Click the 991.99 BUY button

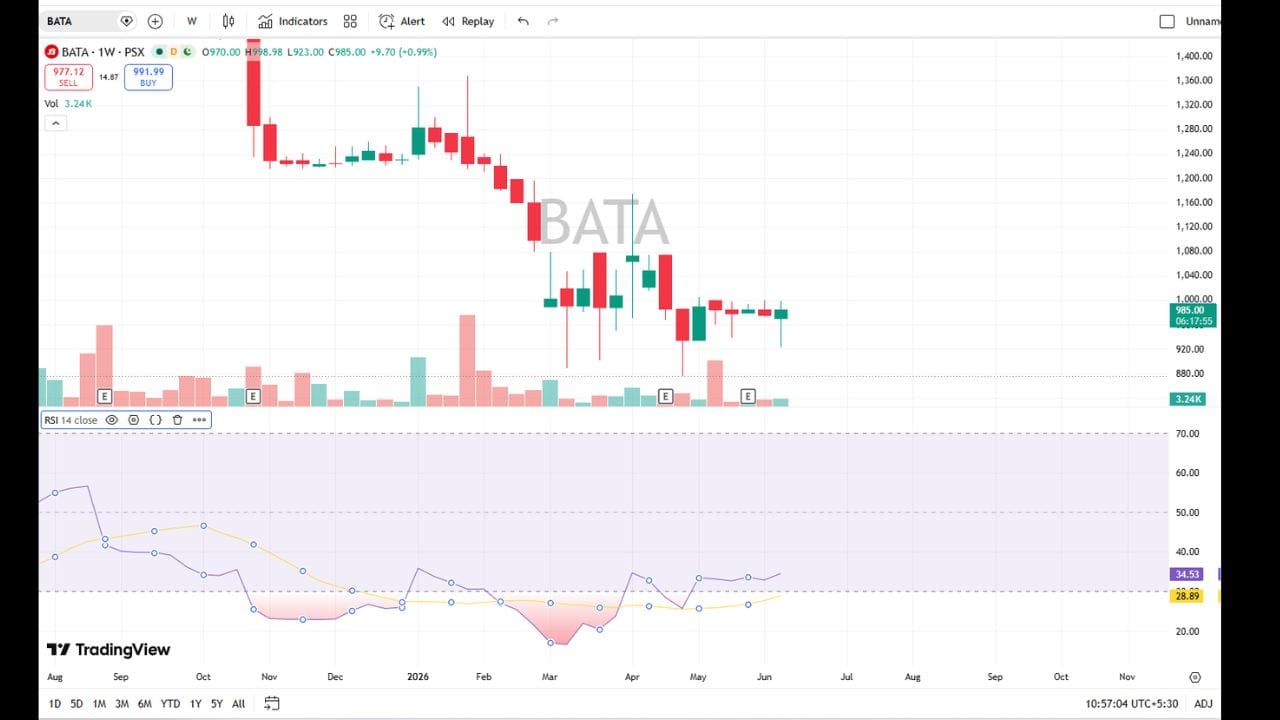[148, 77]
